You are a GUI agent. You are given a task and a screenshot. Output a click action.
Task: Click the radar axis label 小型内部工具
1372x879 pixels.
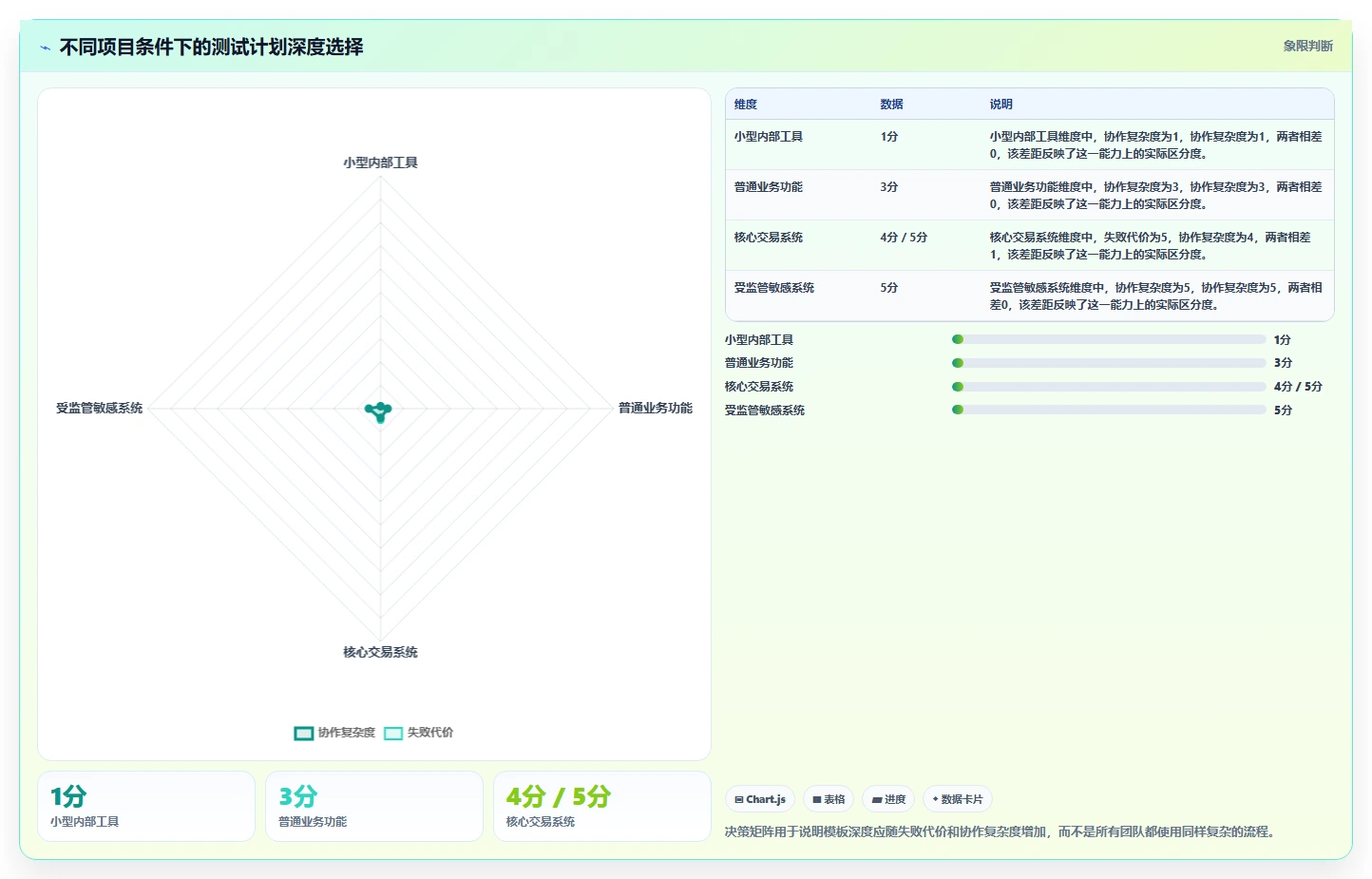pos(380,162)
